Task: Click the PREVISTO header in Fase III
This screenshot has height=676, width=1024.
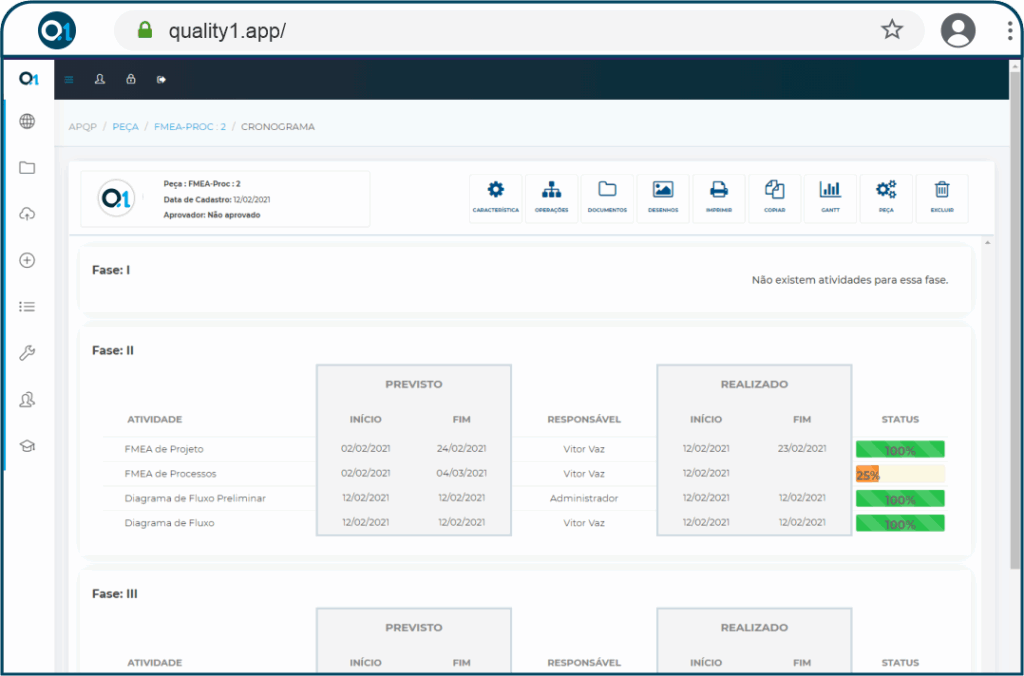Action: [x=413, y=628]
